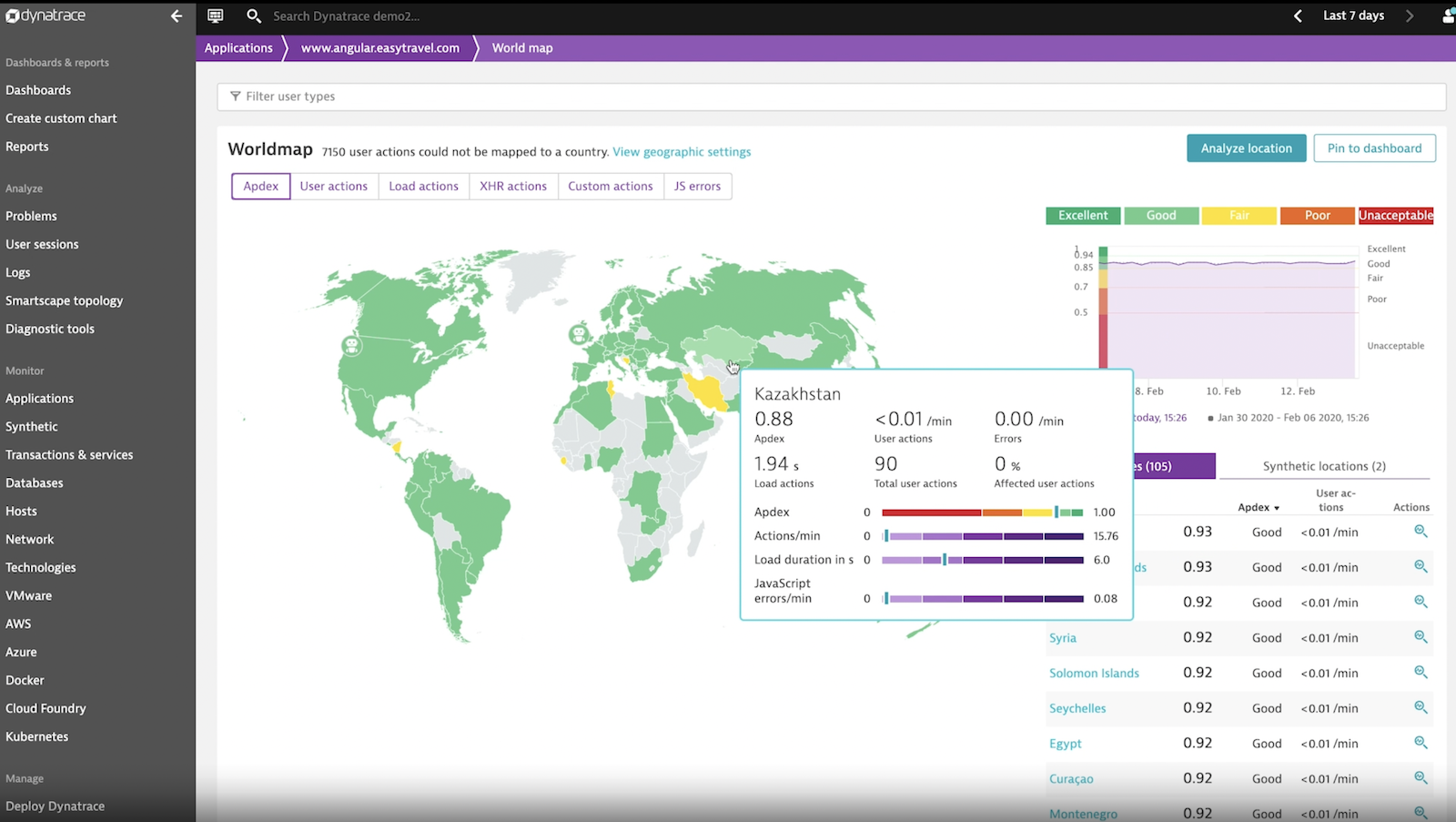Click the analyze action icon for Egypt's row
Viewport: 1456px width, 822px height.
click(x=1421, y=743)
